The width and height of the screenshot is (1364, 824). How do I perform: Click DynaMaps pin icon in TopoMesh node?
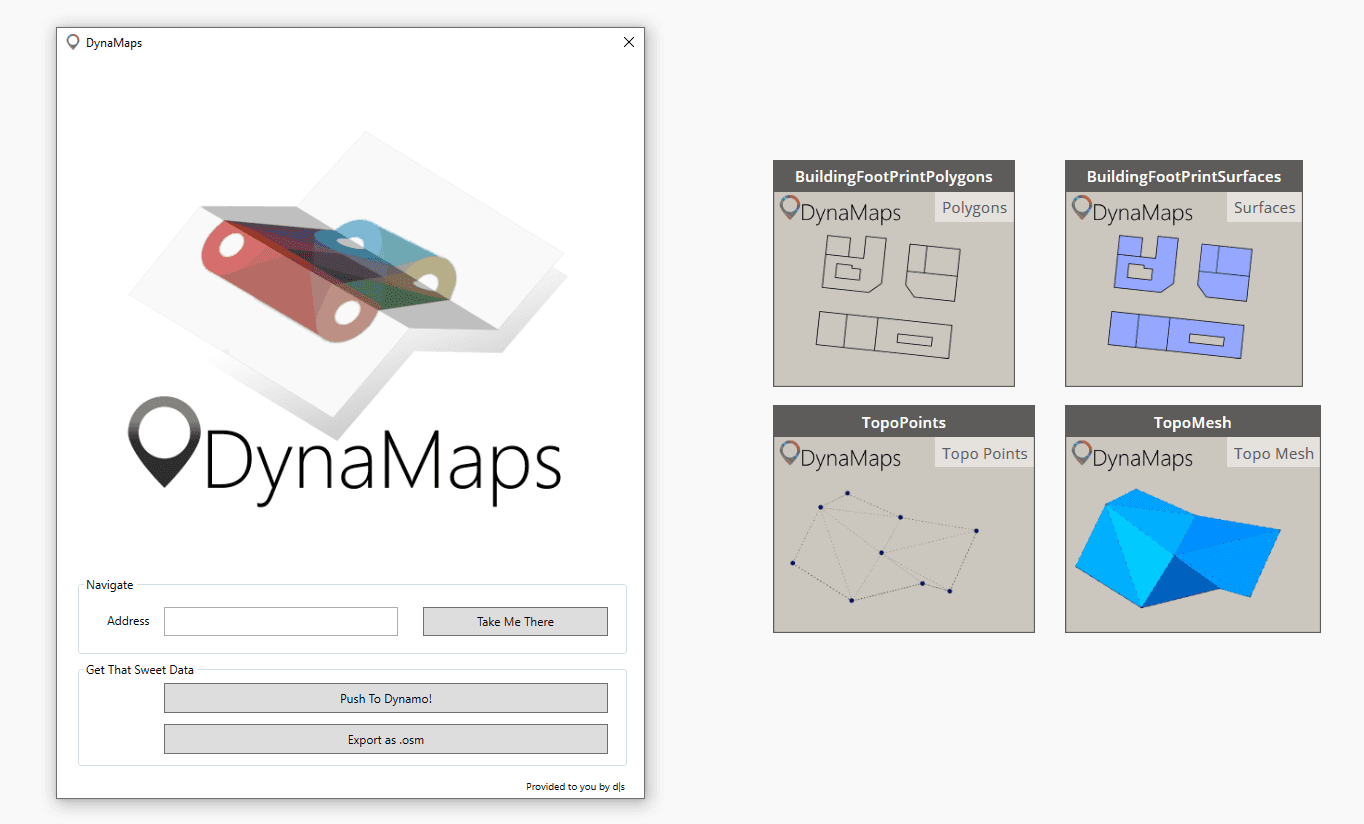1081,454
